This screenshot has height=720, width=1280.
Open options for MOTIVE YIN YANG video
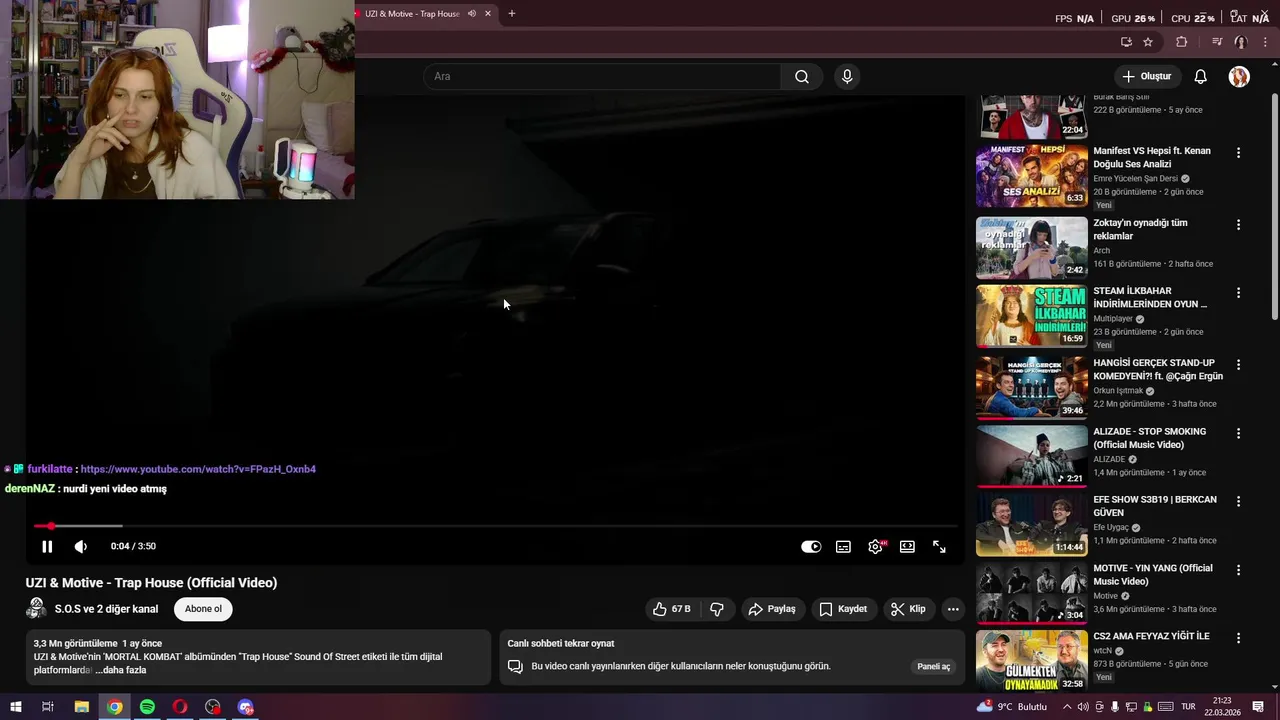[x=1238, y=570]
